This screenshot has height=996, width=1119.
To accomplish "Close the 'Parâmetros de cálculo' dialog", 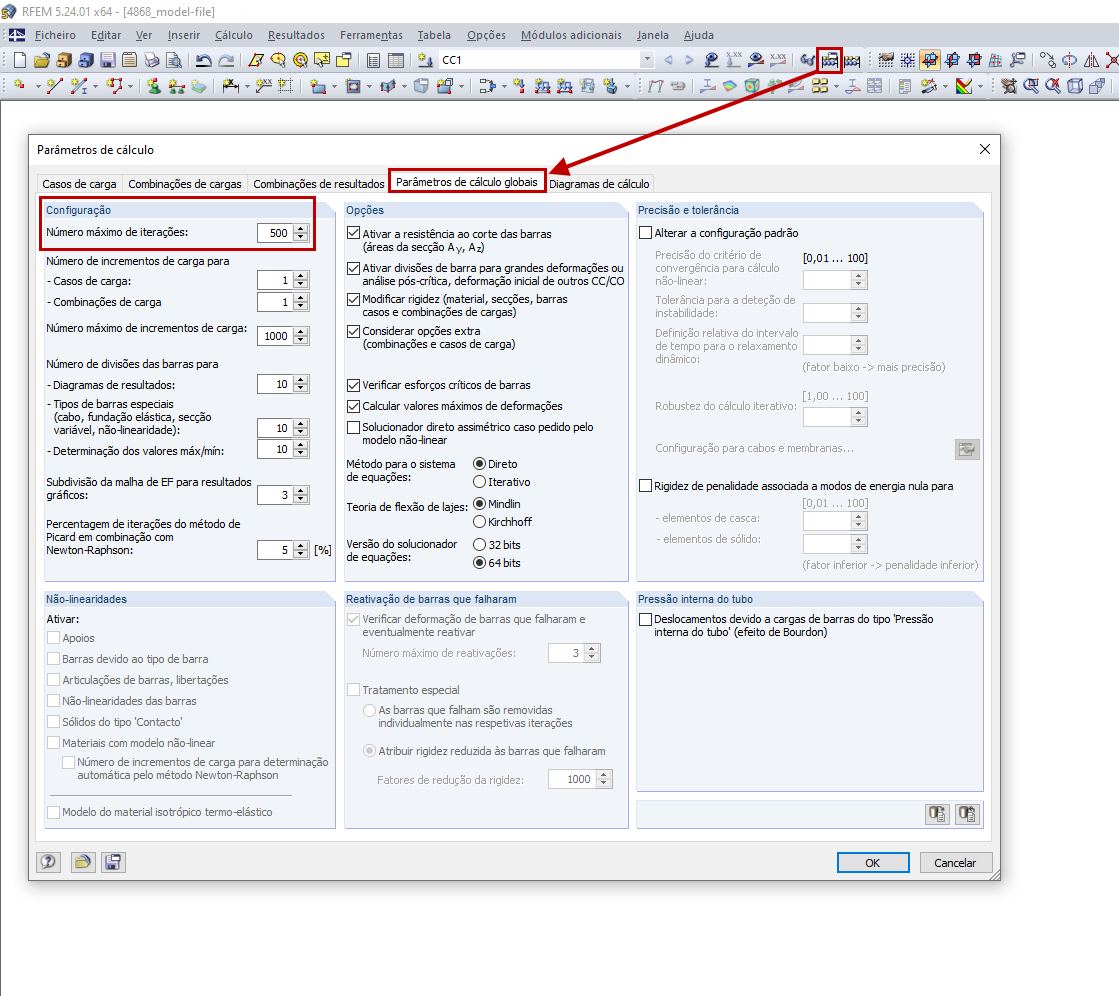I will (x=985, y=149).
